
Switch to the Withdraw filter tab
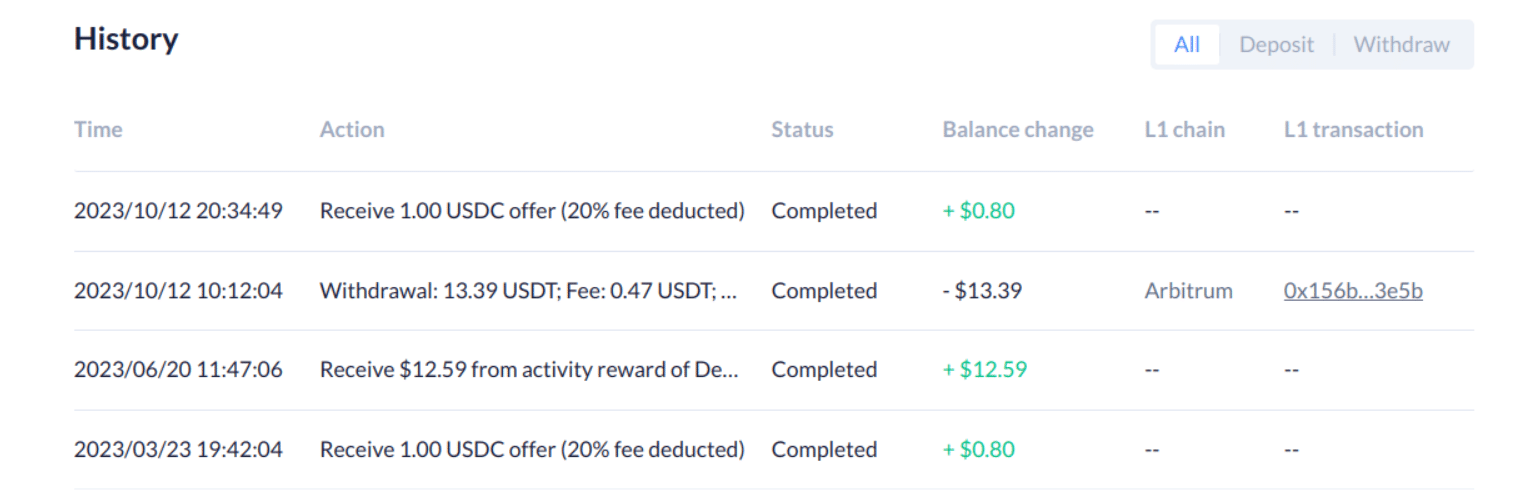point(1401,45)
